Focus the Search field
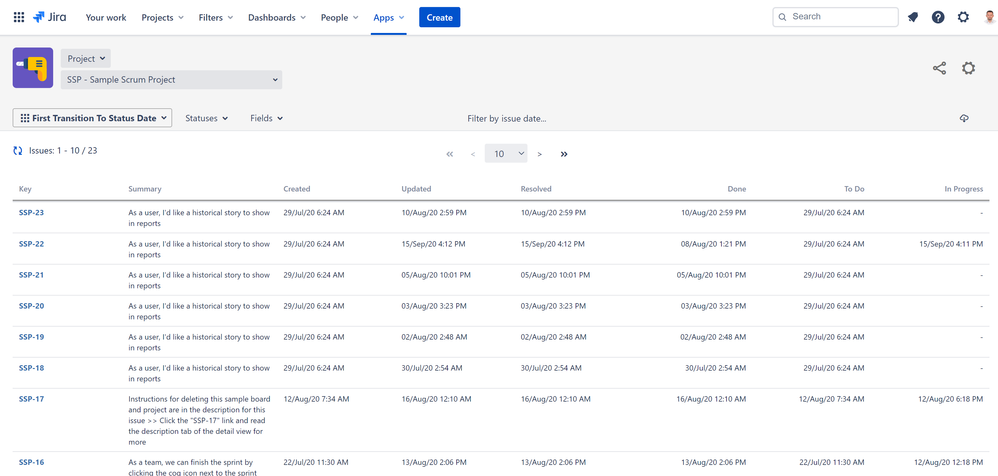This screenshot has width=998, height=476. point(835,17)
